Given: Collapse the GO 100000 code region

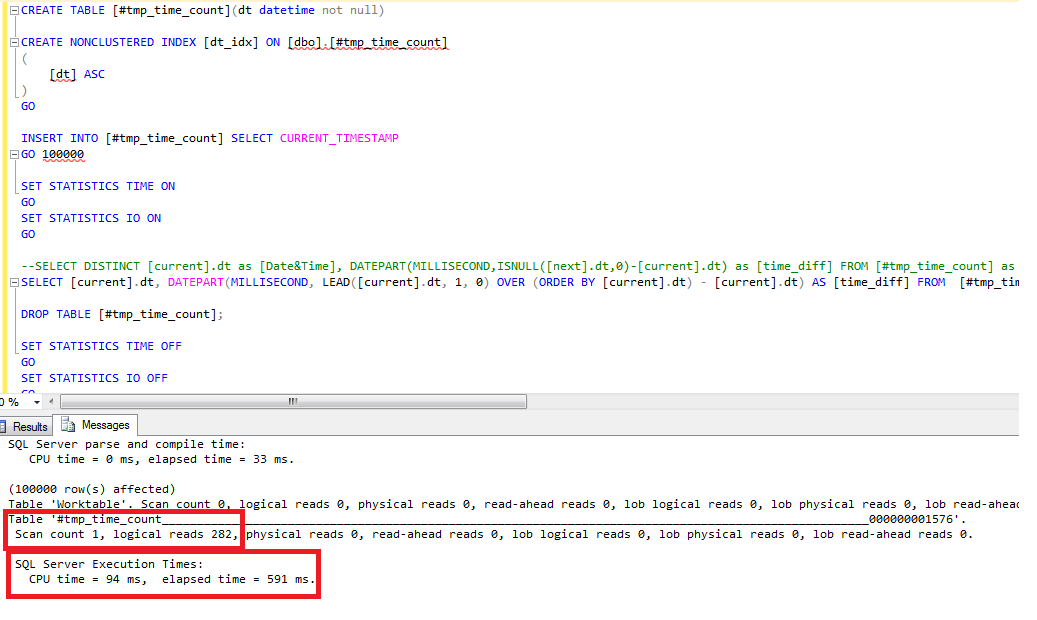Looking at the screenshot, I should tap(13, 155).
